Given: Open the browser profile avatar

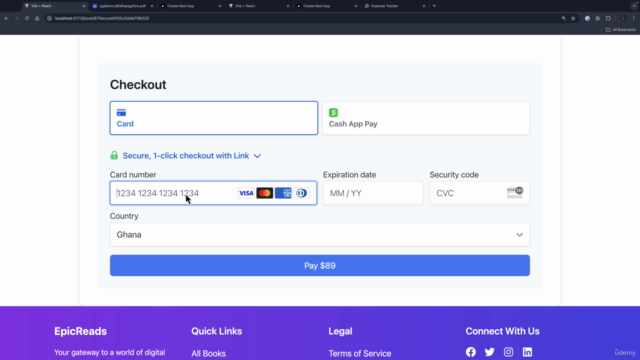Looking at the screenshot, I should coord(623,18).
